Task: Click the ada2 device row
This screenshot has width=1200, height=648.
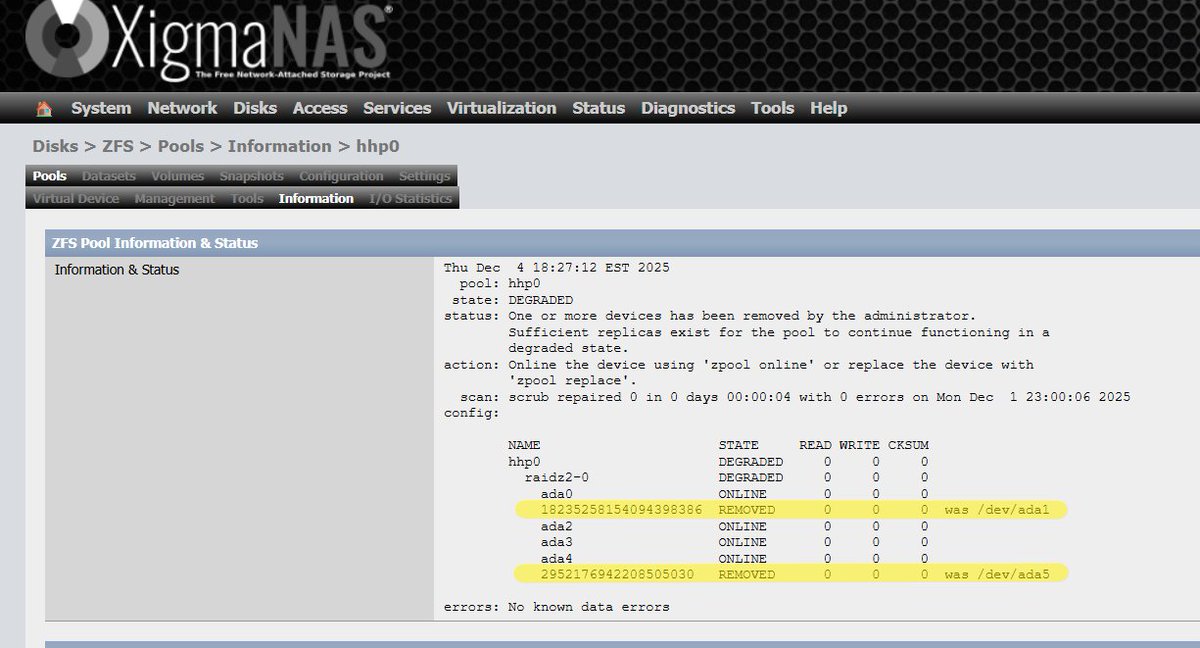Action: tap(734, 526)
